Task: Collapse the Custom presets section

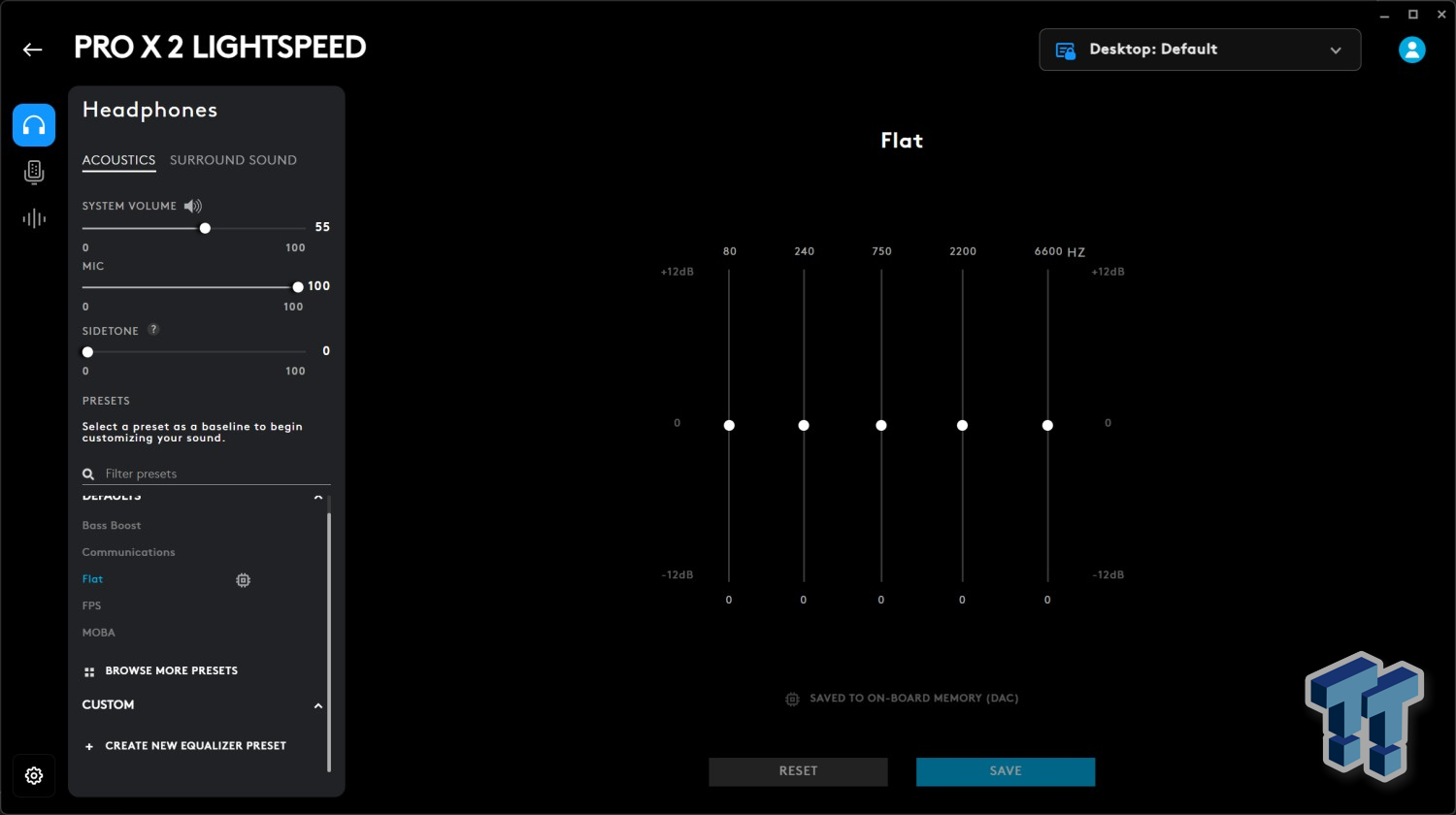Action: tap(317, 705)
